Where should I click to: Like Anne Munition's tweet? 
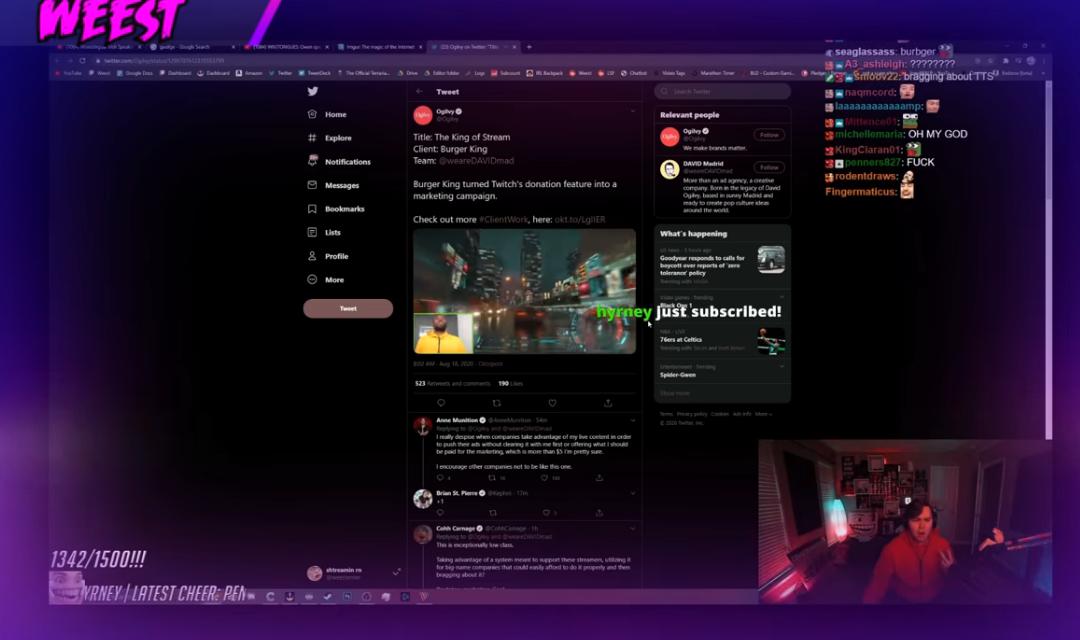544,477
